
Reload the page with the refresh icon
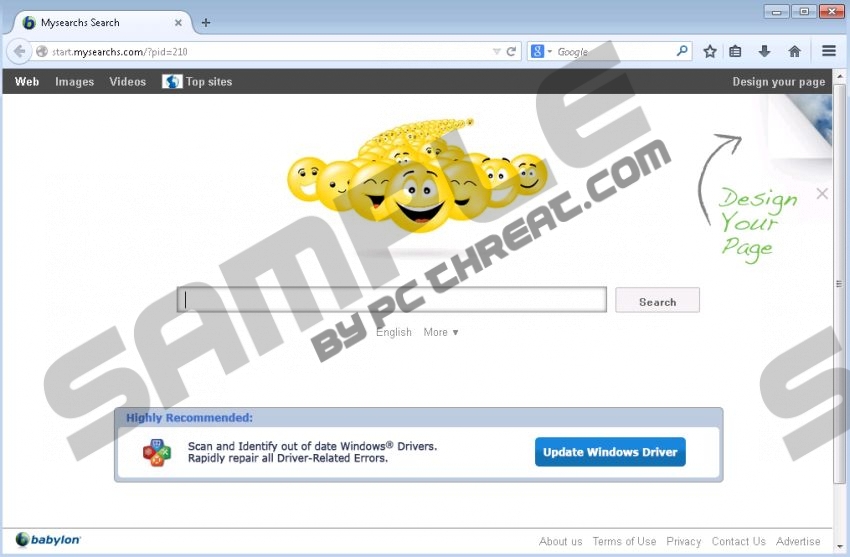point(512,51)
